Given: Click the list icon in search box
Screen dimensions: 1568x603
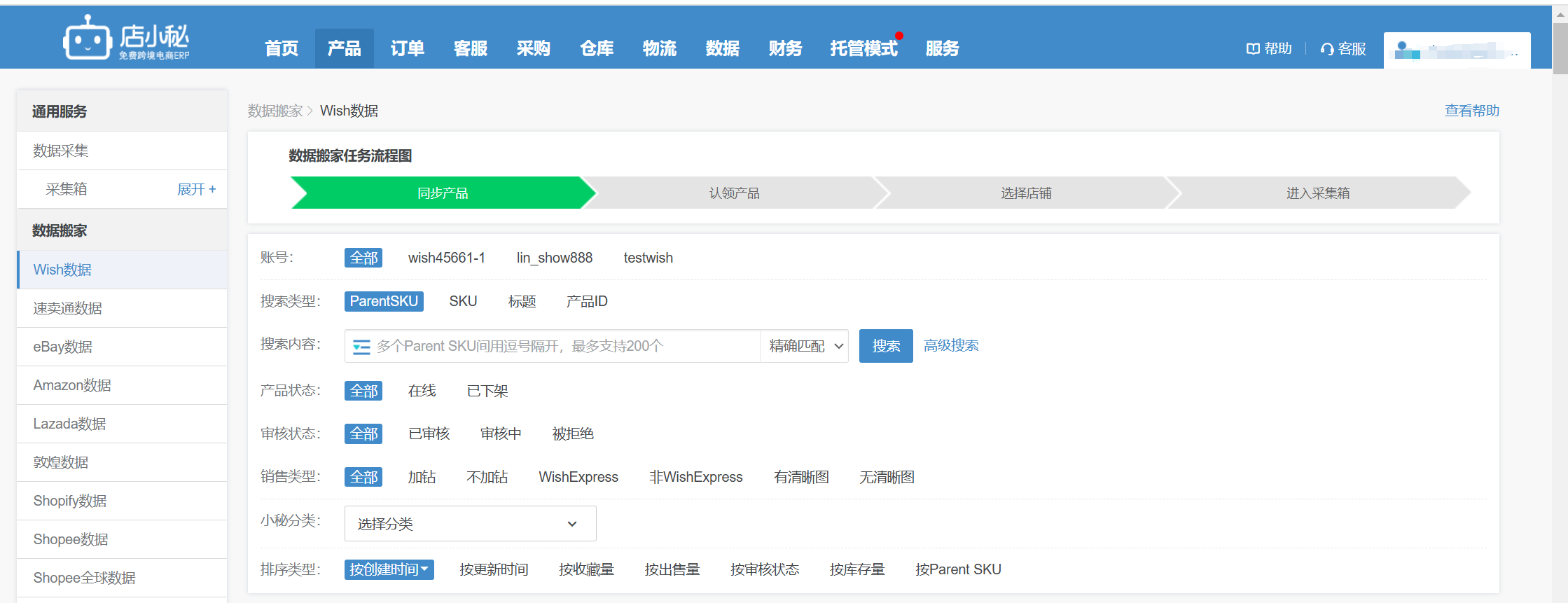Looking at the screenshot, I should click(361, 347).
